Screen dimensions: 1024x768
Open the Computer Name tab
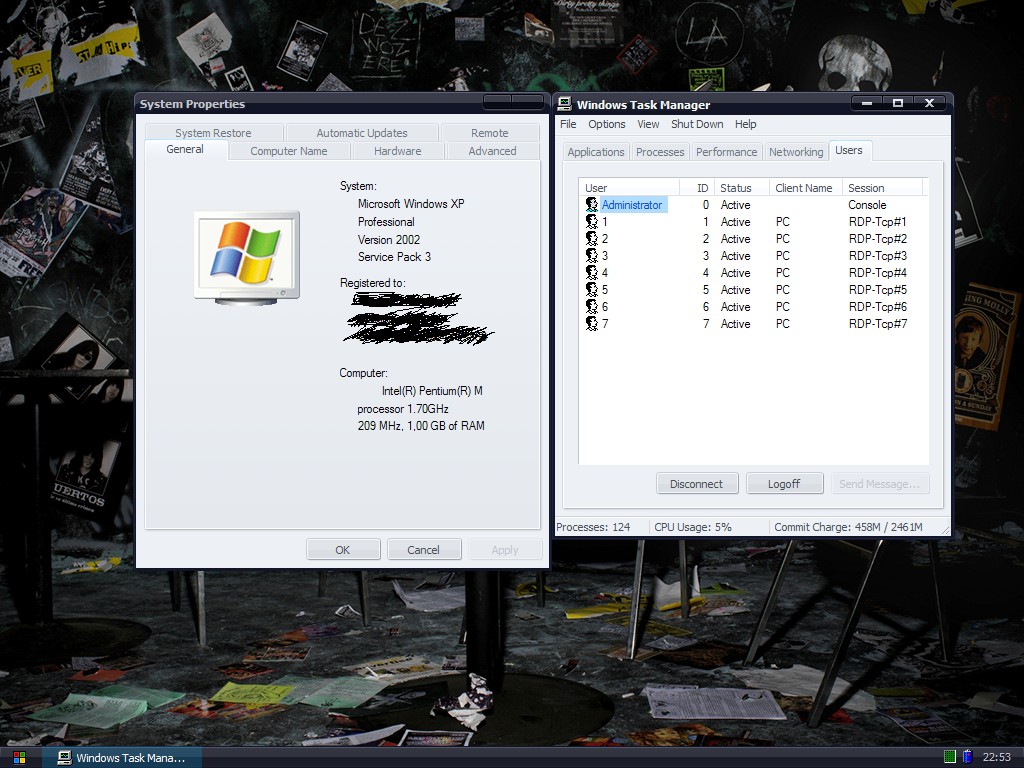[x=289, y=151]
